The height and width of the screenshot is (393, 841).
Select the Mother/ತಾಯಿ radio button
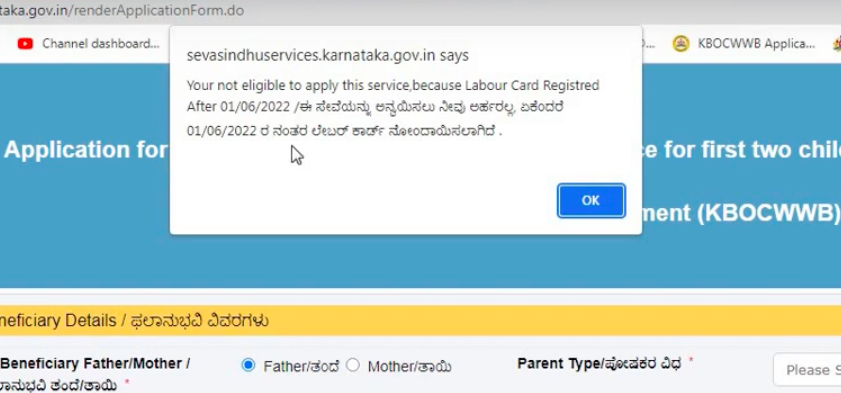pyautogui.click(x=352, y=366)
